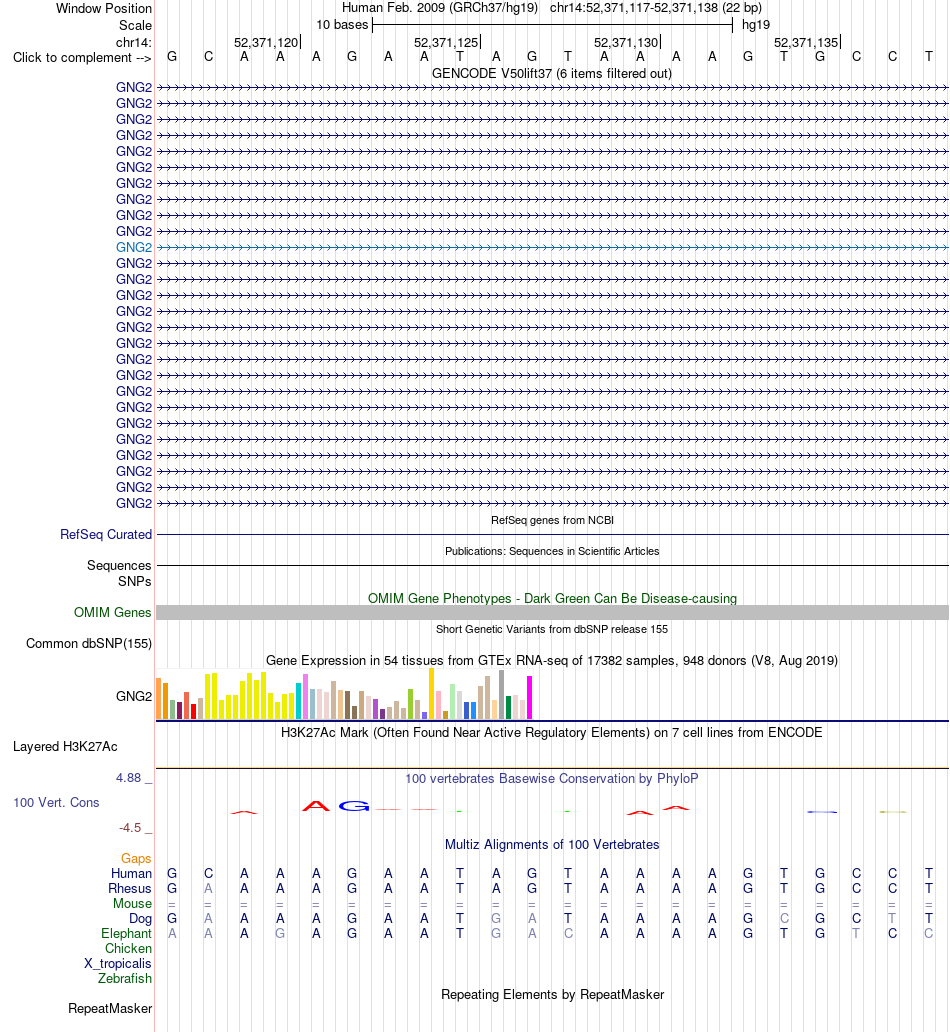Click the 4.88 PhyloP scale maximum
The width and height of the screenshot is (950, 1032).
pos(129,778)
